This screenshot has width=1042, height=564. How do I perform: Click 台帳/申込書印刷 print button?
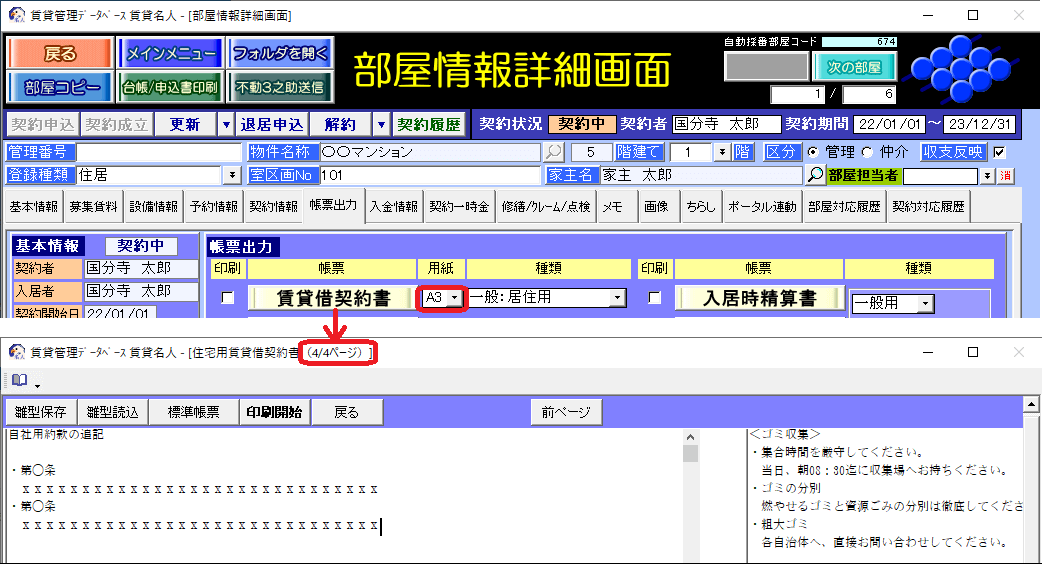pos(170,88)
